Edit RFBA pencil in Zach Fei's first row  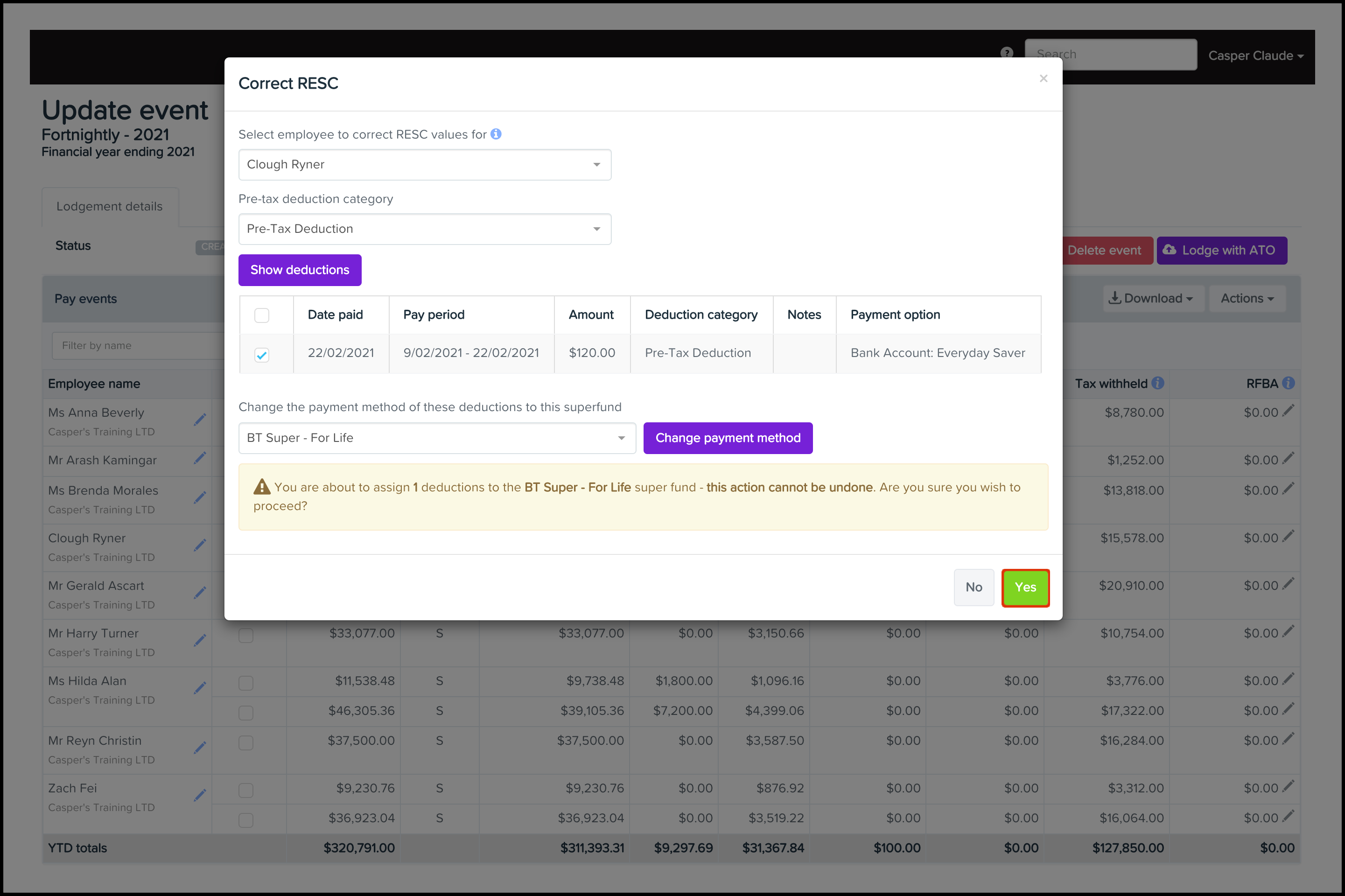click(x=1288, y=787)
